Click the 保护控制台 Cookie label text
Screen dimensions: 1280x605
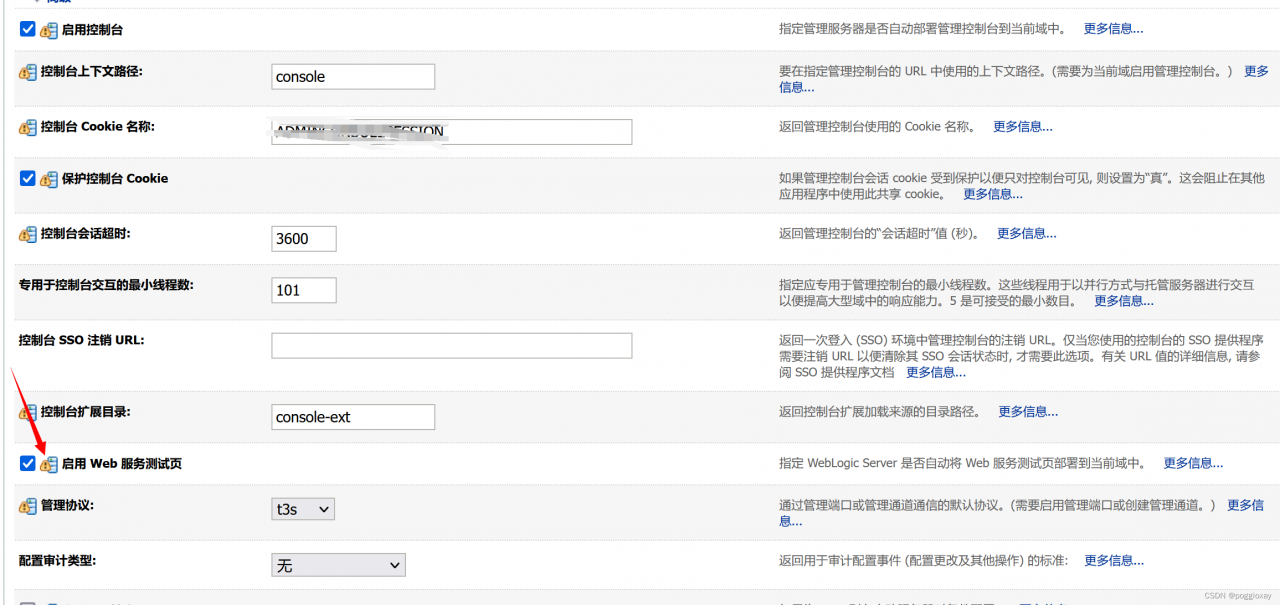pyautogui.click(x=115, y=179)
